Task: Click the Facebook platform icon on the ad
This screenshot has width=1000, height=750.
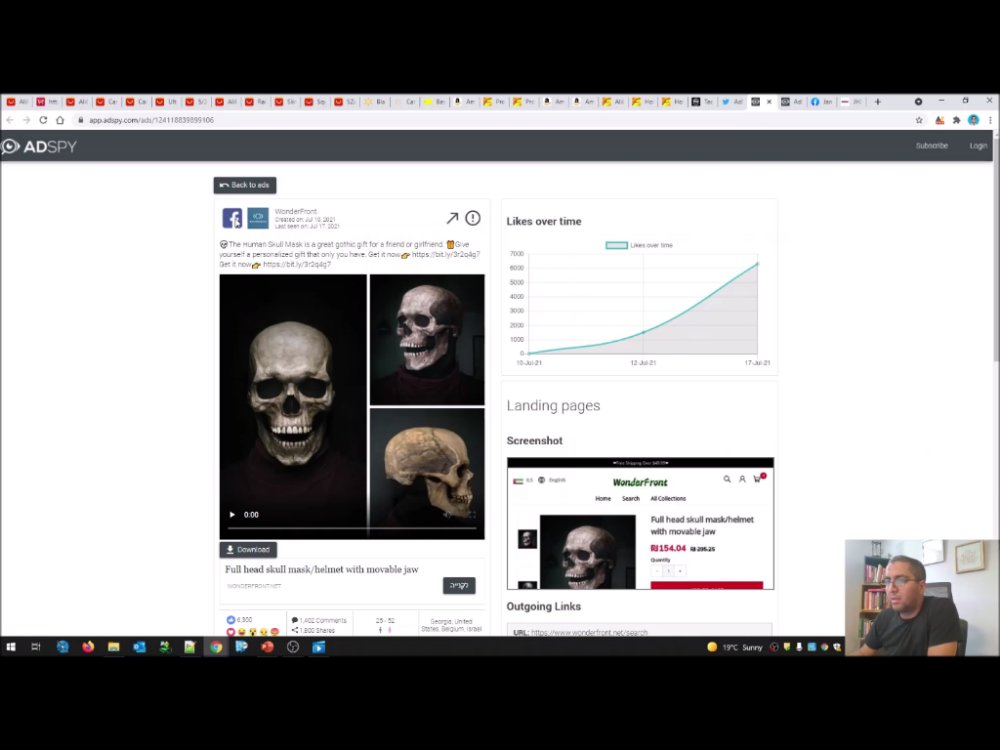Action: coord(232,218)
